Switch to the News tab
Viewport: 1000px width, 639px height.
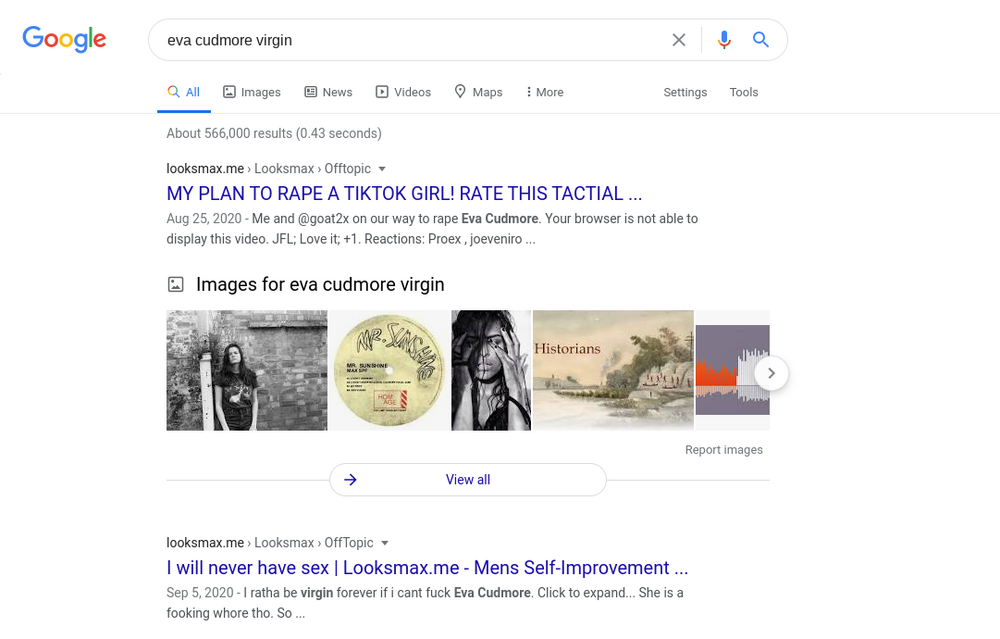point(328,92)
